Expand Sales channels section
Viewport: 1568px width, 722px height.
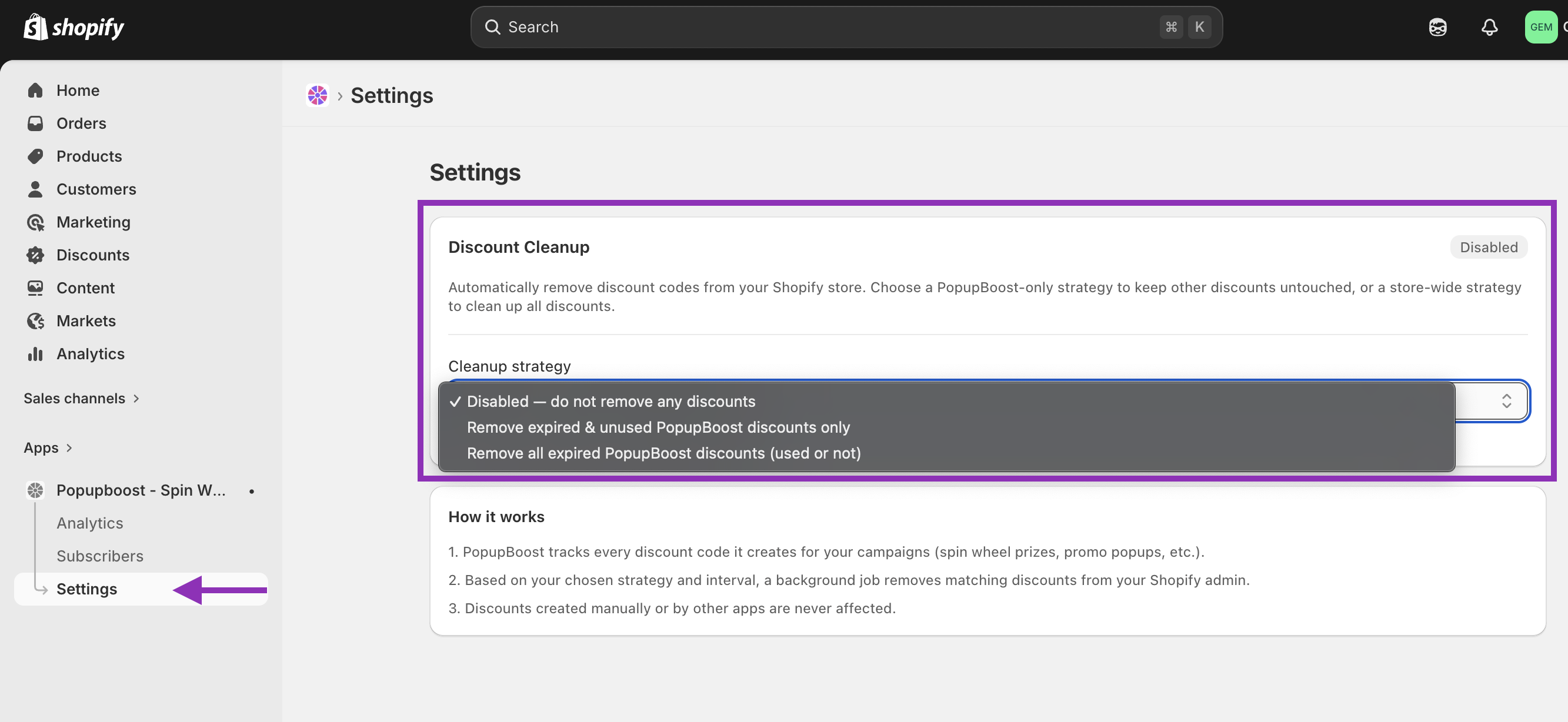click(x=82, y=399)
